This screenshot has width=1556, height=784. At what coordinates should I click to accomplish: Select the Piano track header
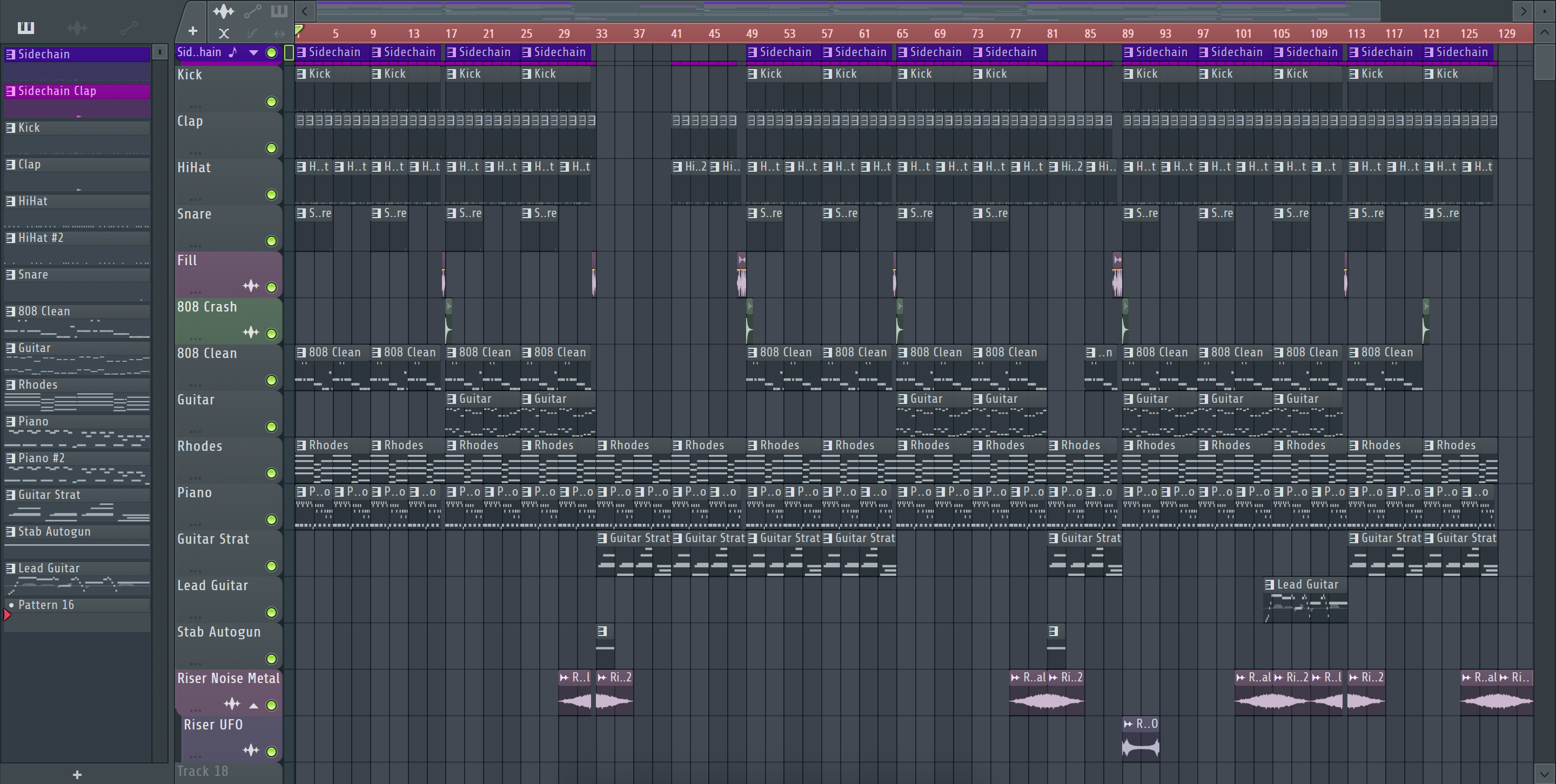pos(229,506)
